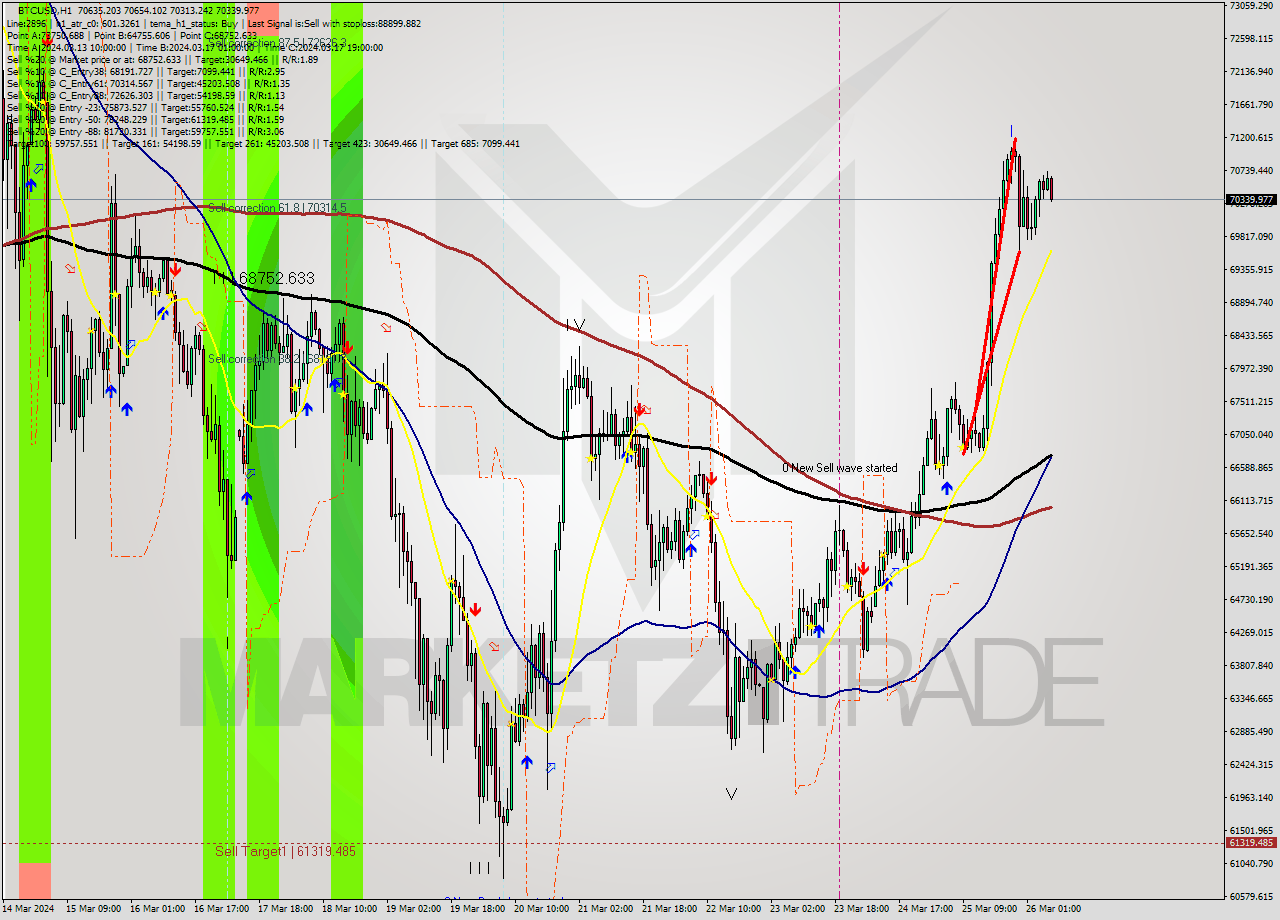Click price axis label 63346.665
The image size is (1280, 920).
click(1250, 699)
